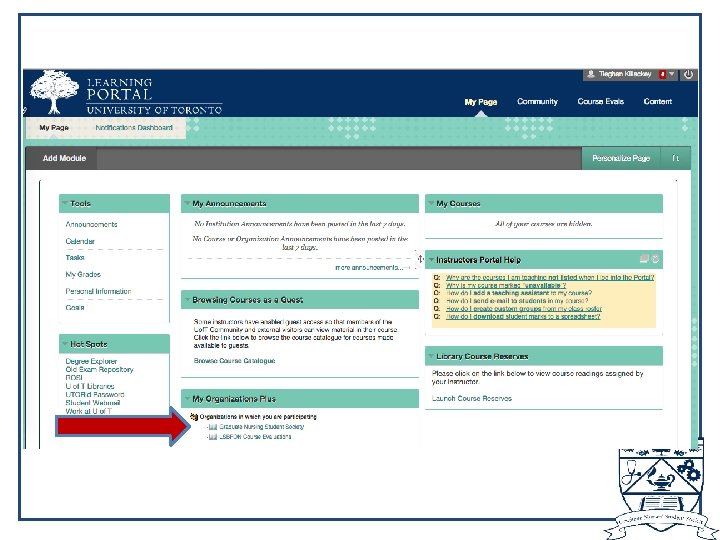Screen dimensions: 720x540
Task: Click the icon beside Graduate Nursing Student Society
Action: tap(213, 427)
